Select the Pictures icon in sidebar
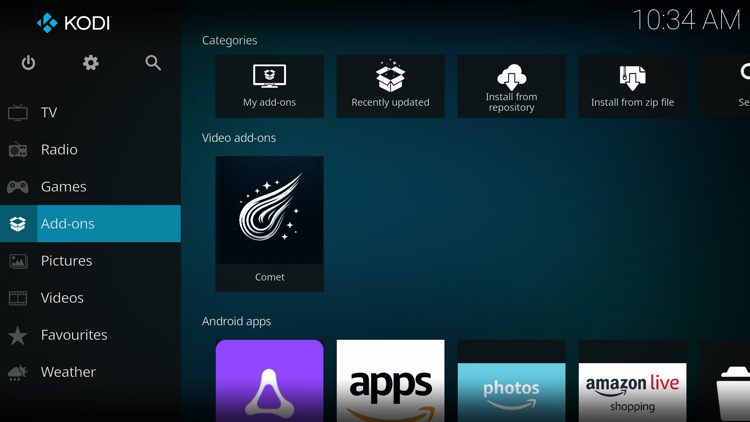 (x=18, y=261)
